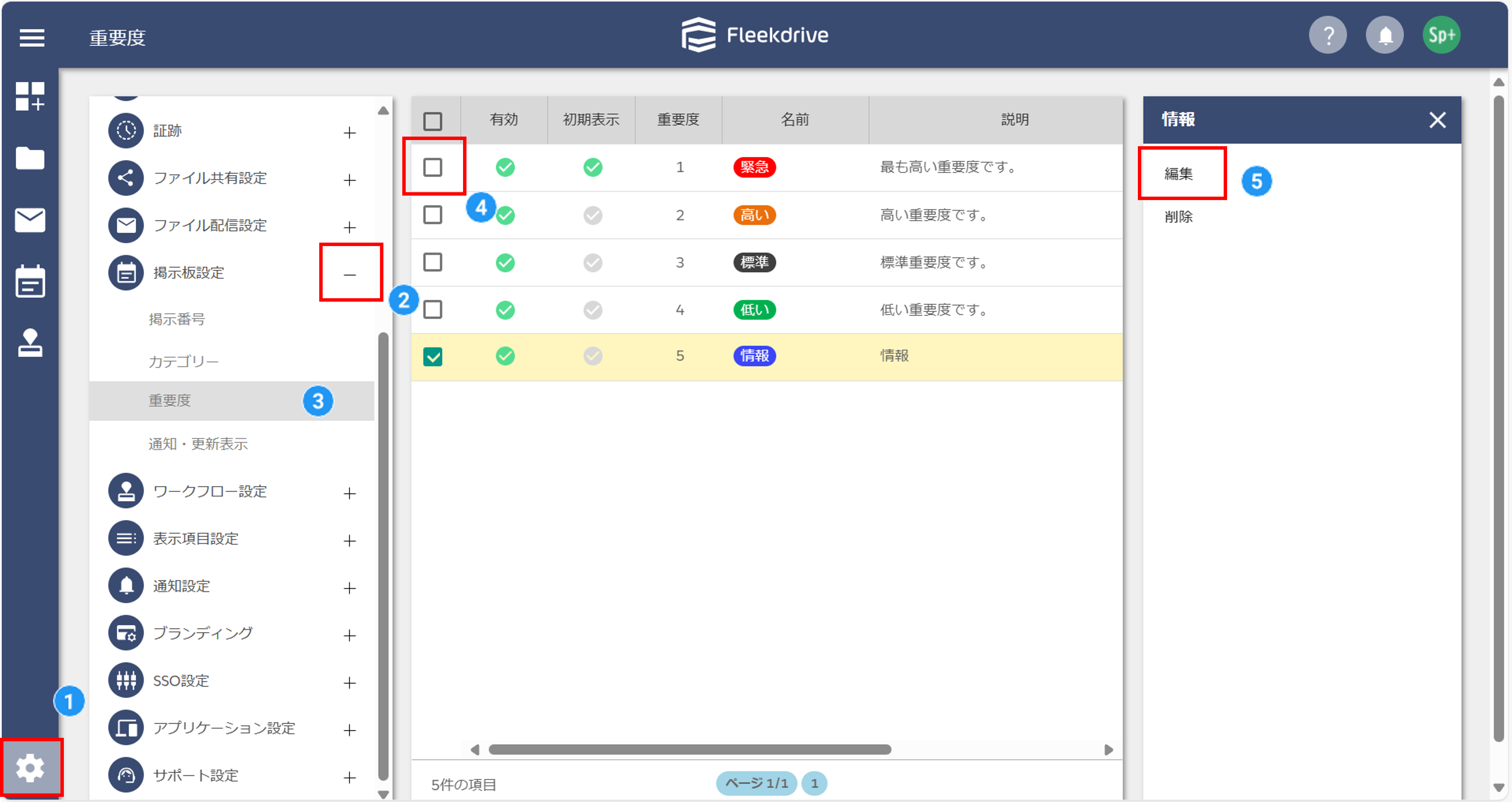Open the Sp+ user avatar
This screenshot has height=802, width=1512.
coord(1441,36)
